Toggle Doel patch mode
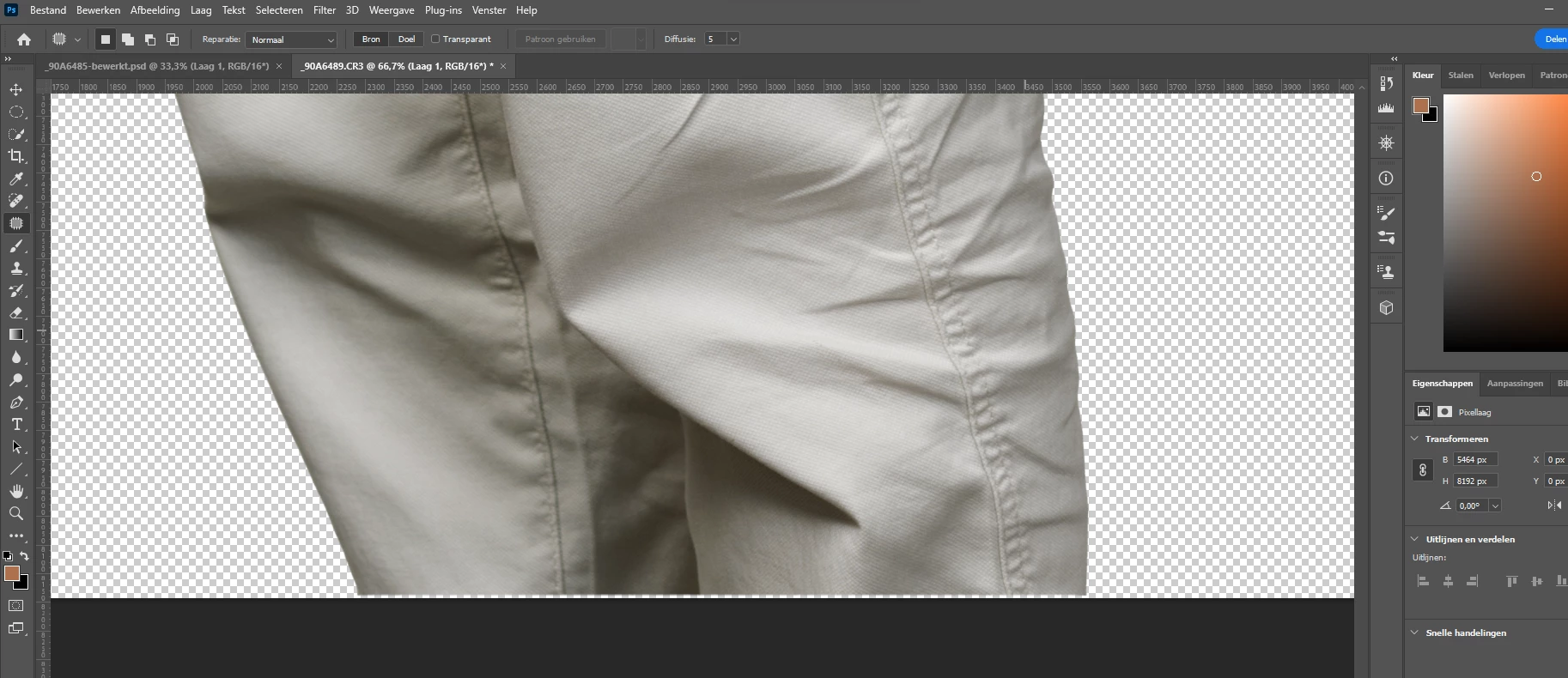 pyautogui.click(x=406, y=39)
